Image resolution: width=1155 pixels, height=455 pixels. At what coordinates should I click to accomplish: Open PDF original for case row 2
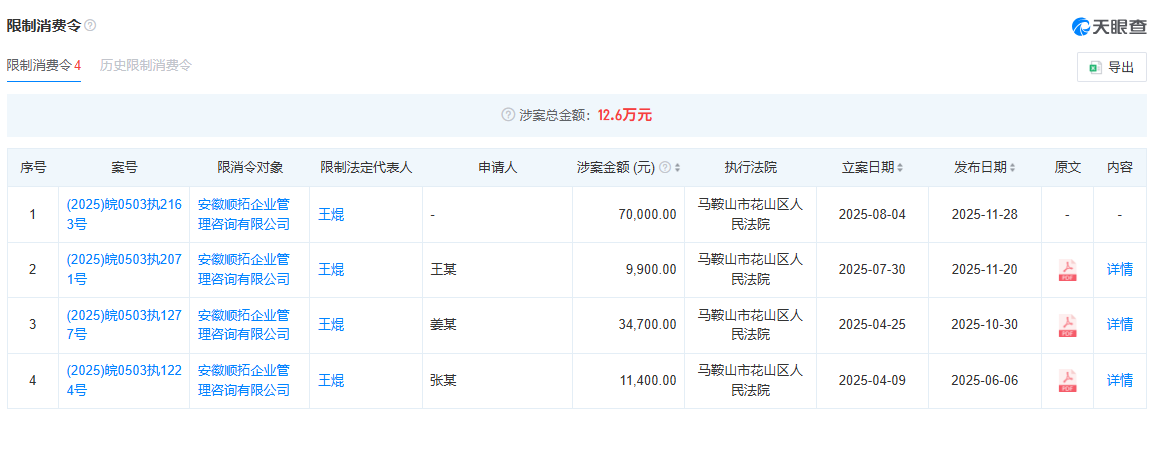(x=1067, y=270)
